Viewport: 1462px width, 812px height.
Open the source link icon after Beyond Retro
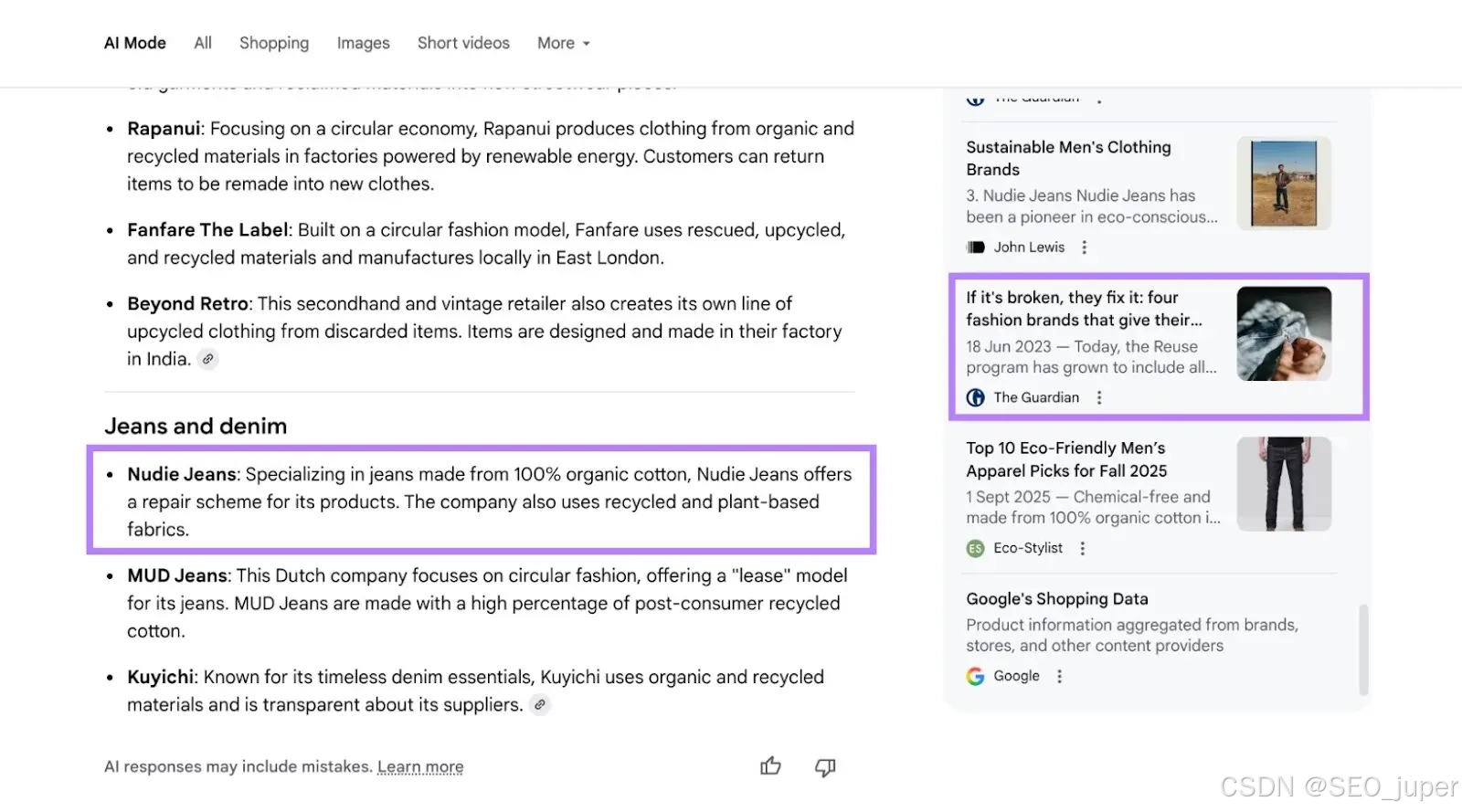pyautogui.click(x=208, y=359)
